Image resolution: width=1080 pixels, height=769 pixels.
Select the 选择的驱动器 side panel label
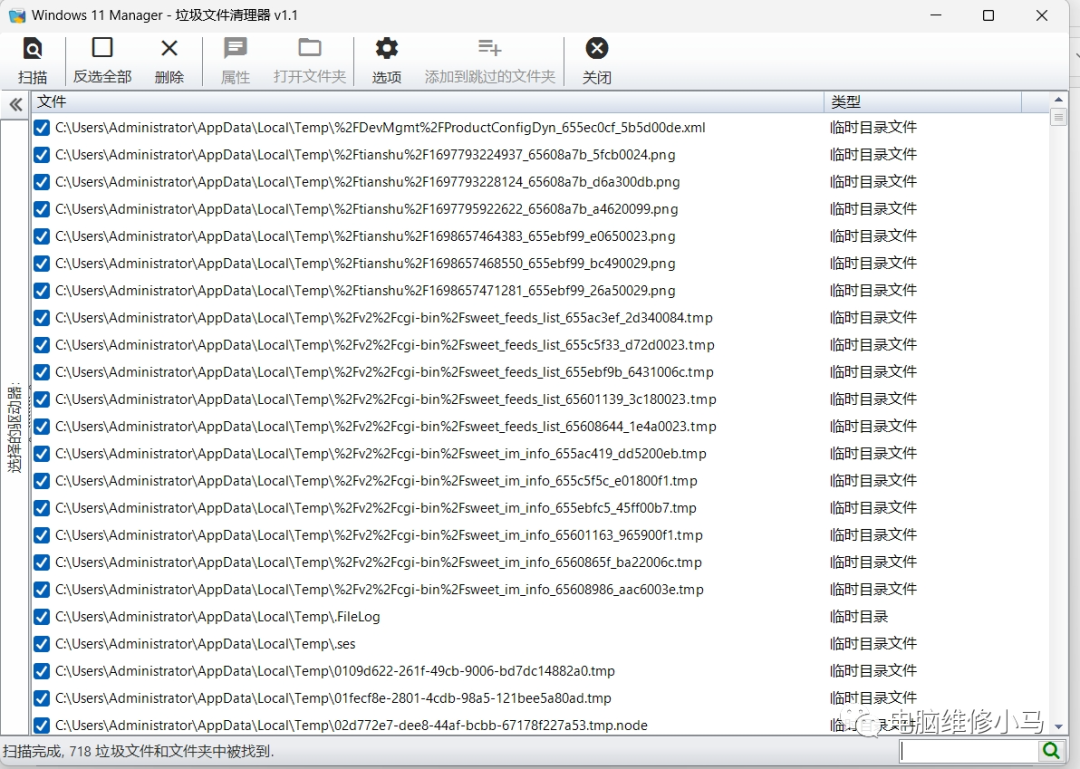click(x=15, y=427)
